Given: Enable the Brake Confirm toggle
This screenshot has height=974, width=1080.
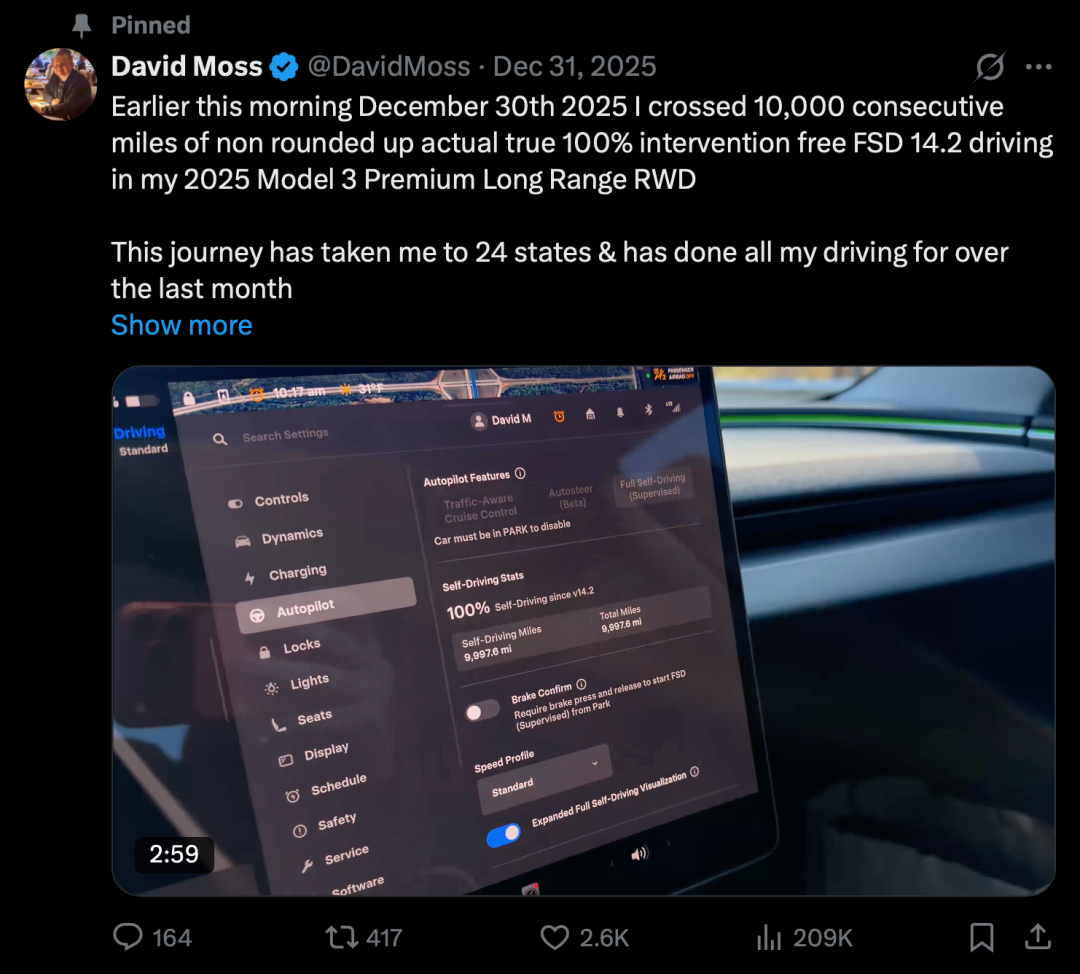Looking at the screenshot, I should (x=483, y=708).
